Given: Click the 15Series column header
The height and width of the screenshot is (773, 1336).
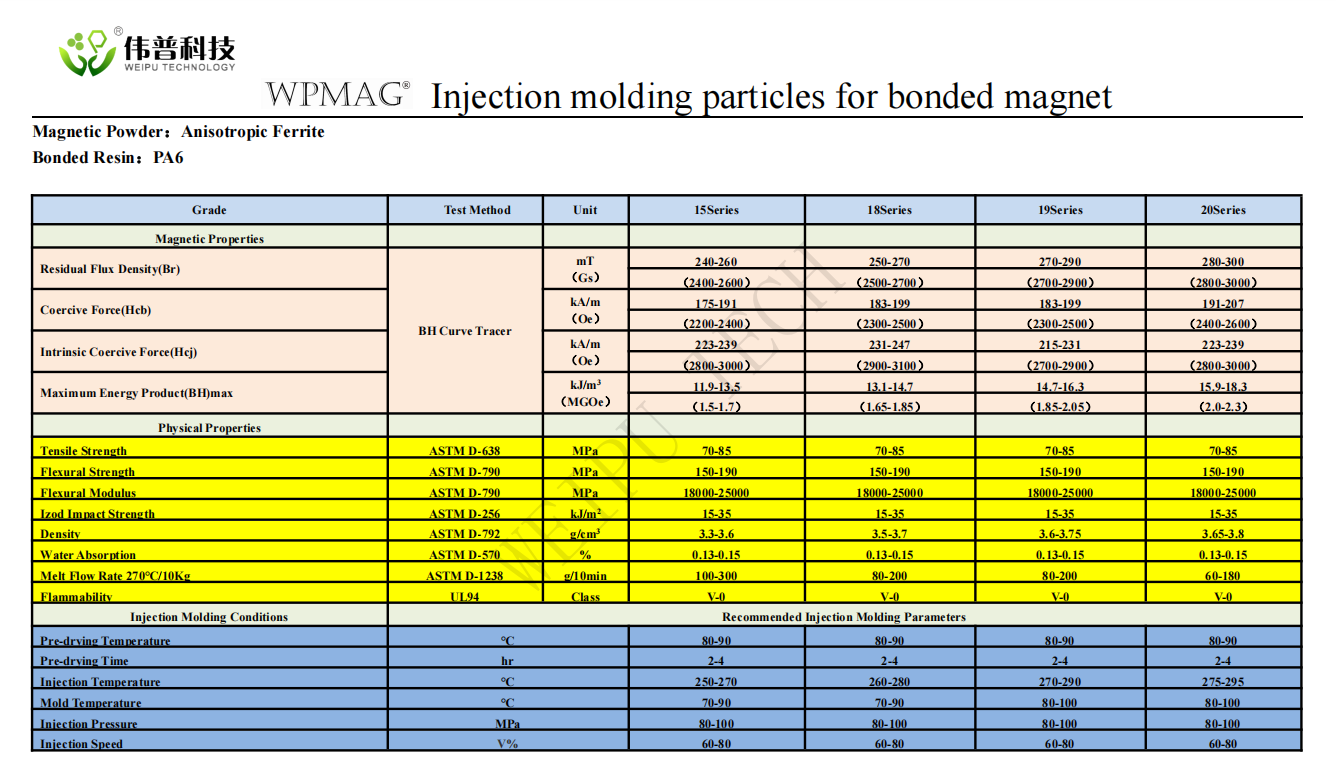Looking at the screenshot, I should 716,210.
